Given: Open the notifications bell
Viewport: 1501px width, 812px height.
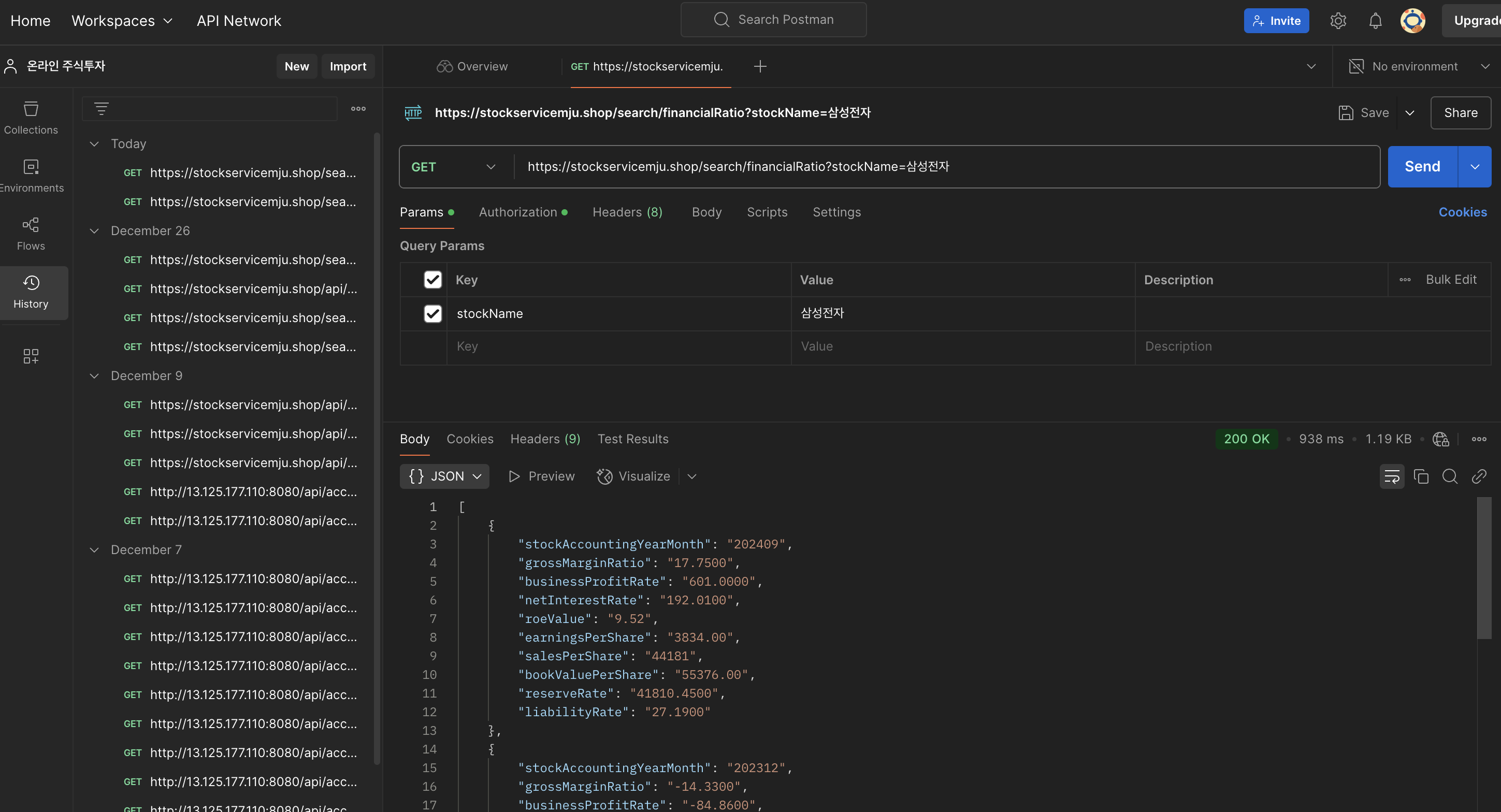Looking at the screenshot, I should click(x=1375, y=20).
